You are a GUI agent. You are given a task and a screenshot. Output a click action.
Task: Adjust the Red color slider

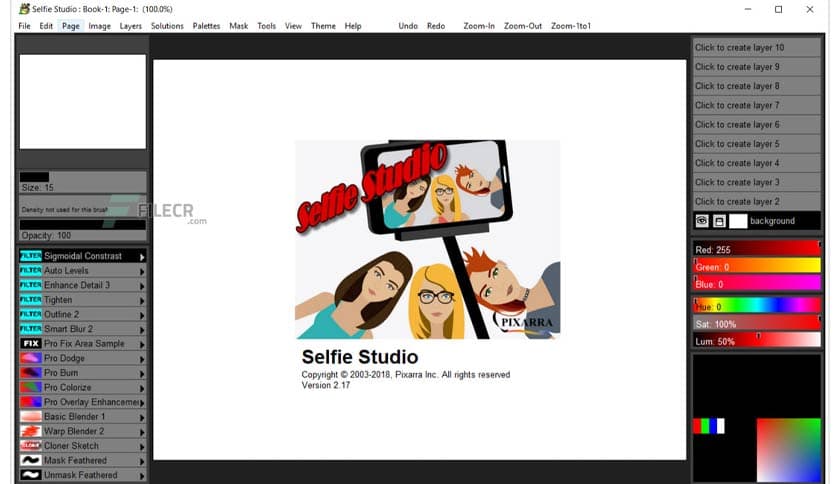pyautogui.click(x=757, y=249)
